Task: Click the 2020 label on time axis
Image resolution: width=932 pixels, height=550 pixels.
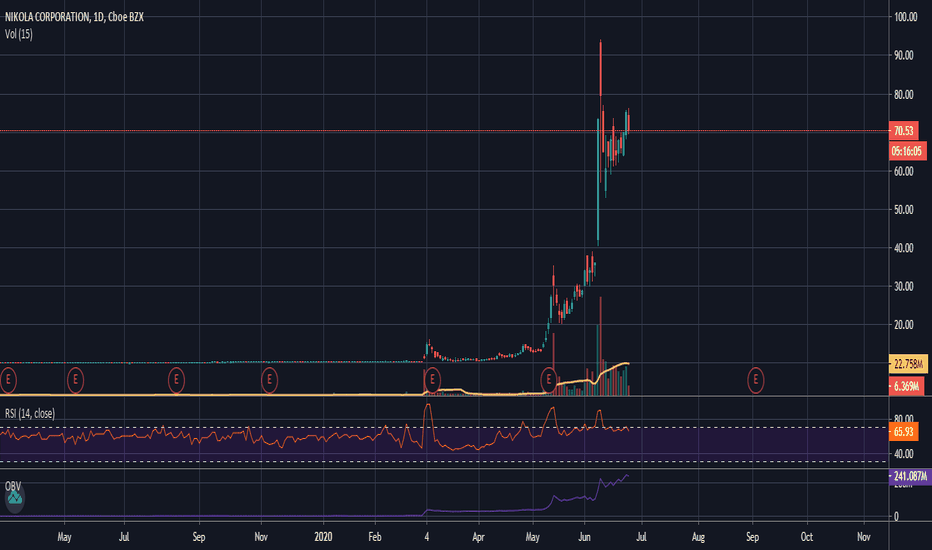Action: [323, 536]
